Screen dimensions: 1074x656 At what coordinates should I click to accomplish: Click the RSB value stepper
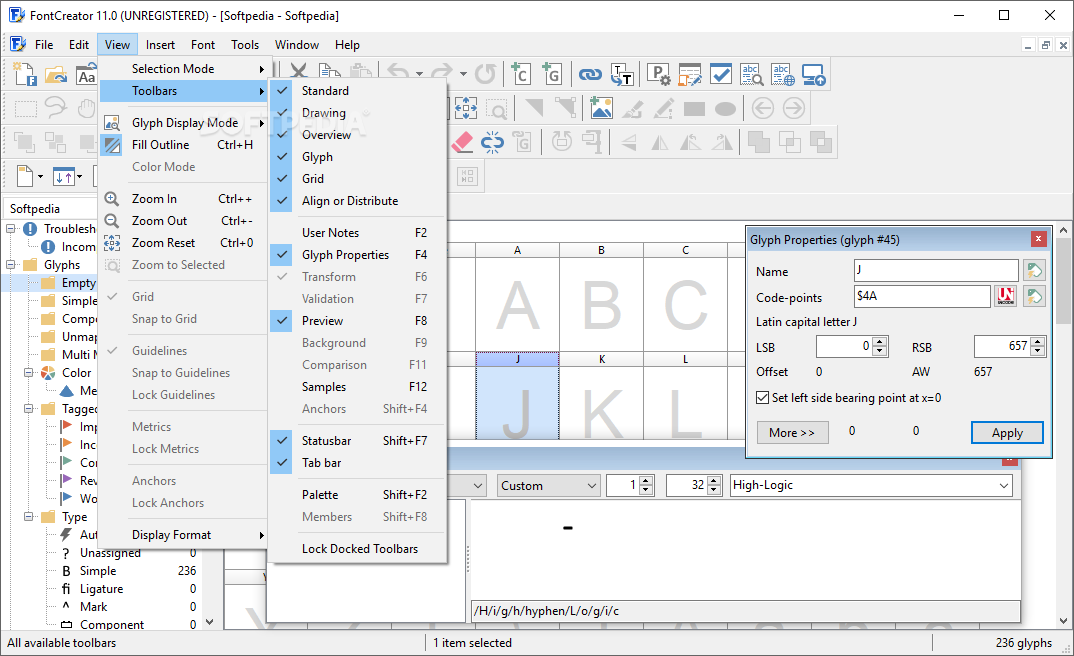click(1038, 346)
